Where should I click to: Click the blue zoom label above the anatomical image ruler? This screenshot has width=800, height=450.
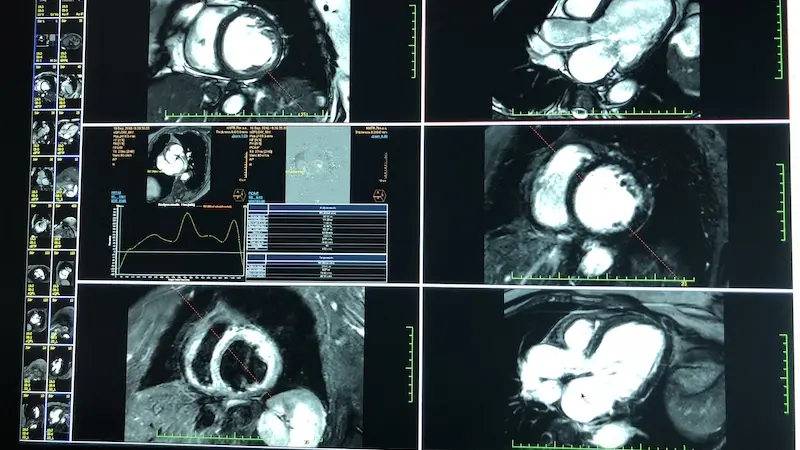(x=239, y=136)
